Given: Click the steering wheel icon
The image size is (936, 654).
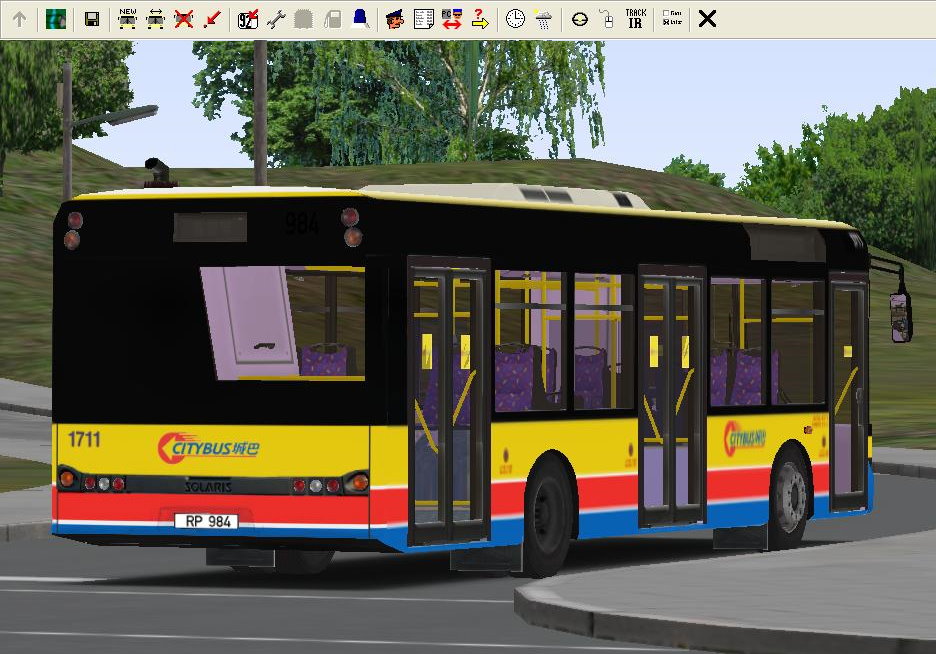Looking at the screenshot, I should 579,19.
